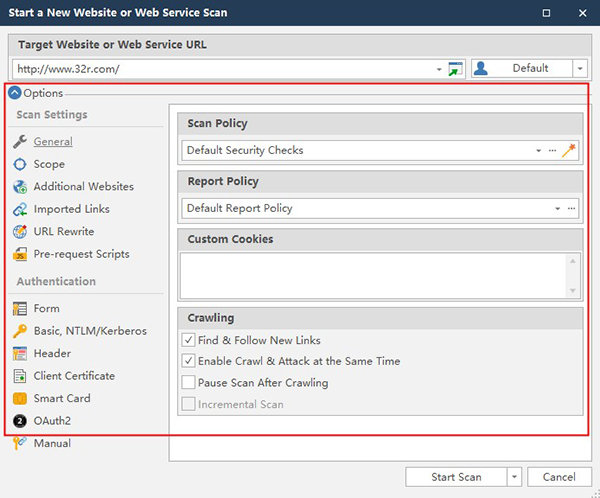600x498 pixels.
Task: Uncheck Find & Follow New Links
Action: [x=188, y=340]
